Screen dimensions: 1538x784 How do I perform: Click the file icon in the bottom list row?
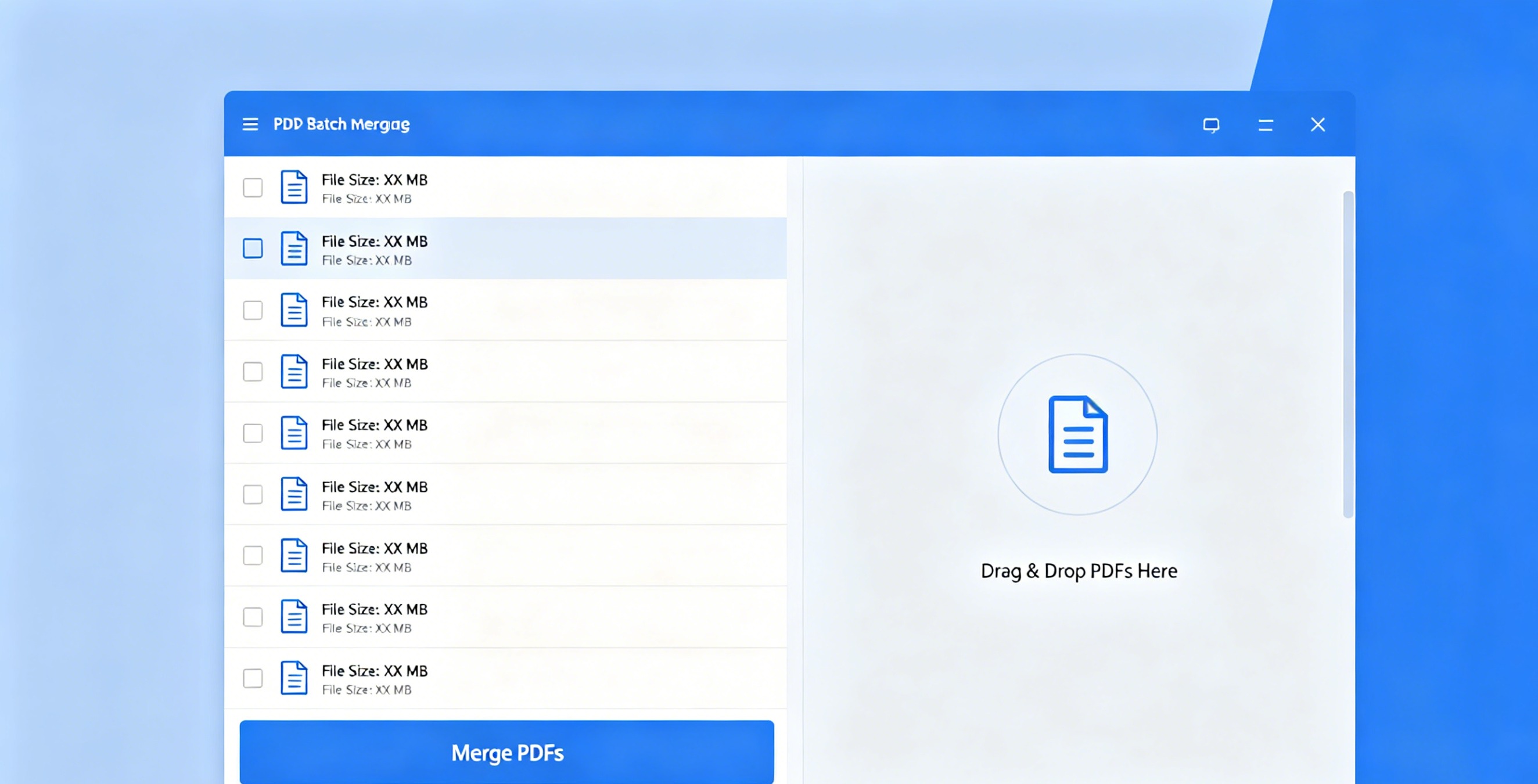(294, 678)
